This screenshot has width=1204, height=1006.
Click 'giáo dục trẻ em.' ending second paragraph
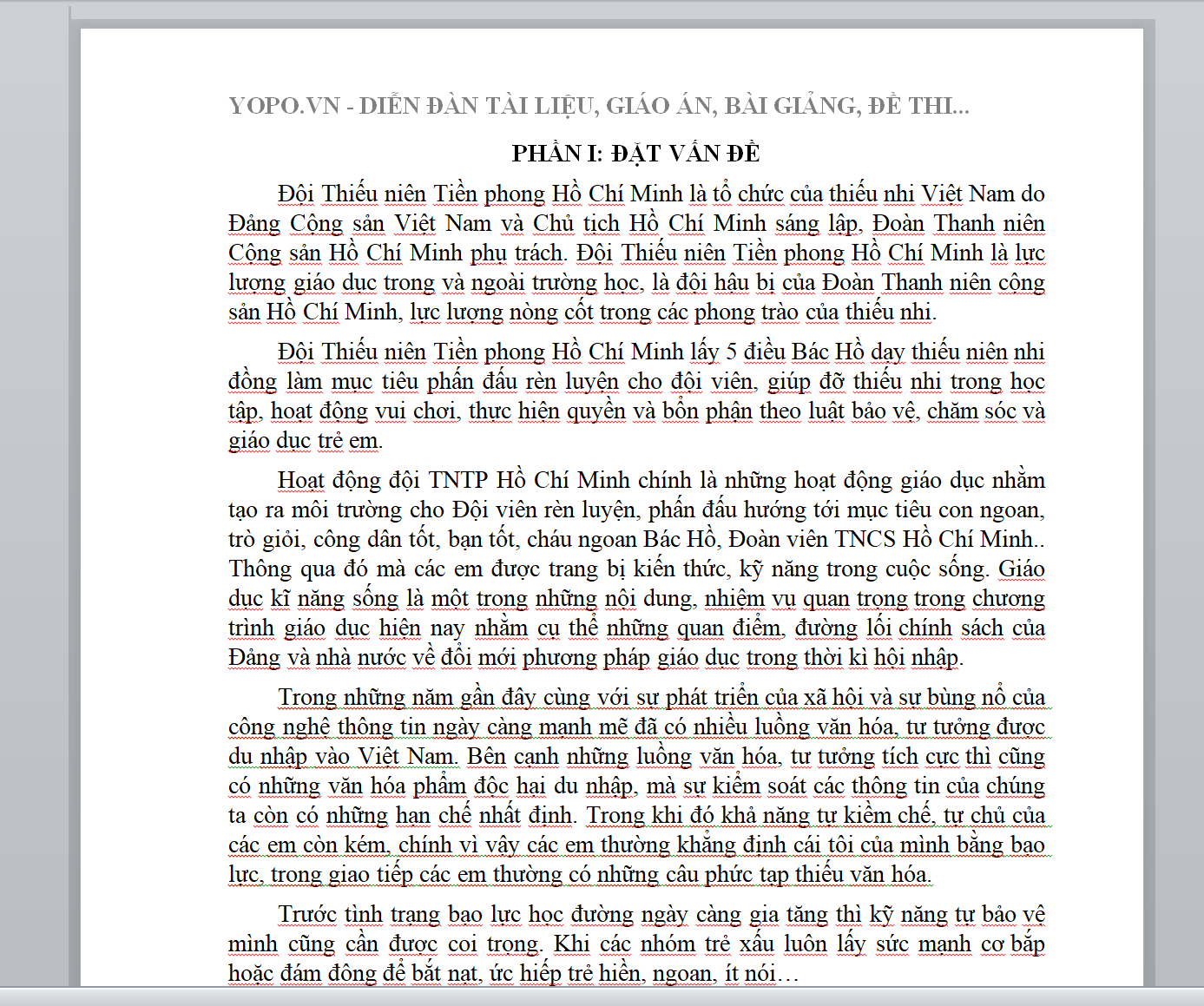pyautogui.click(x=305, y=441)
